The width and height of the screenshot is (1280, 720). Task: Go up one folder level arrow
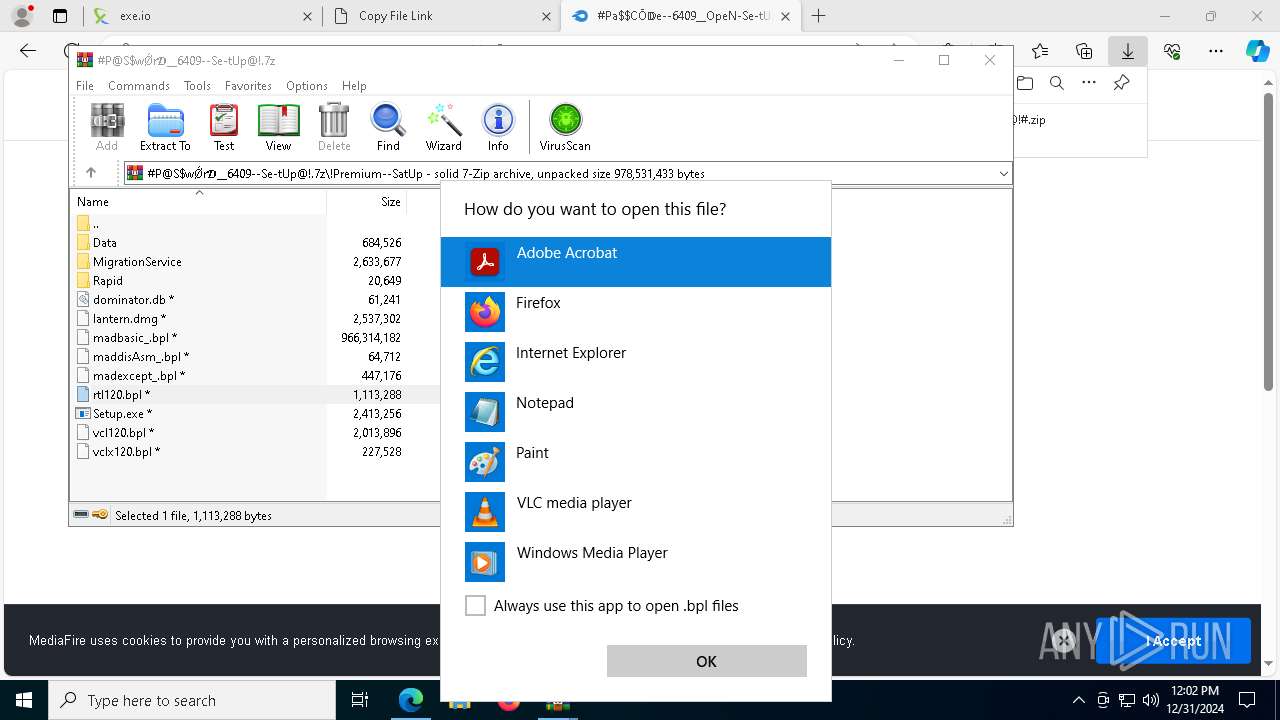click(x=91, y=173)
